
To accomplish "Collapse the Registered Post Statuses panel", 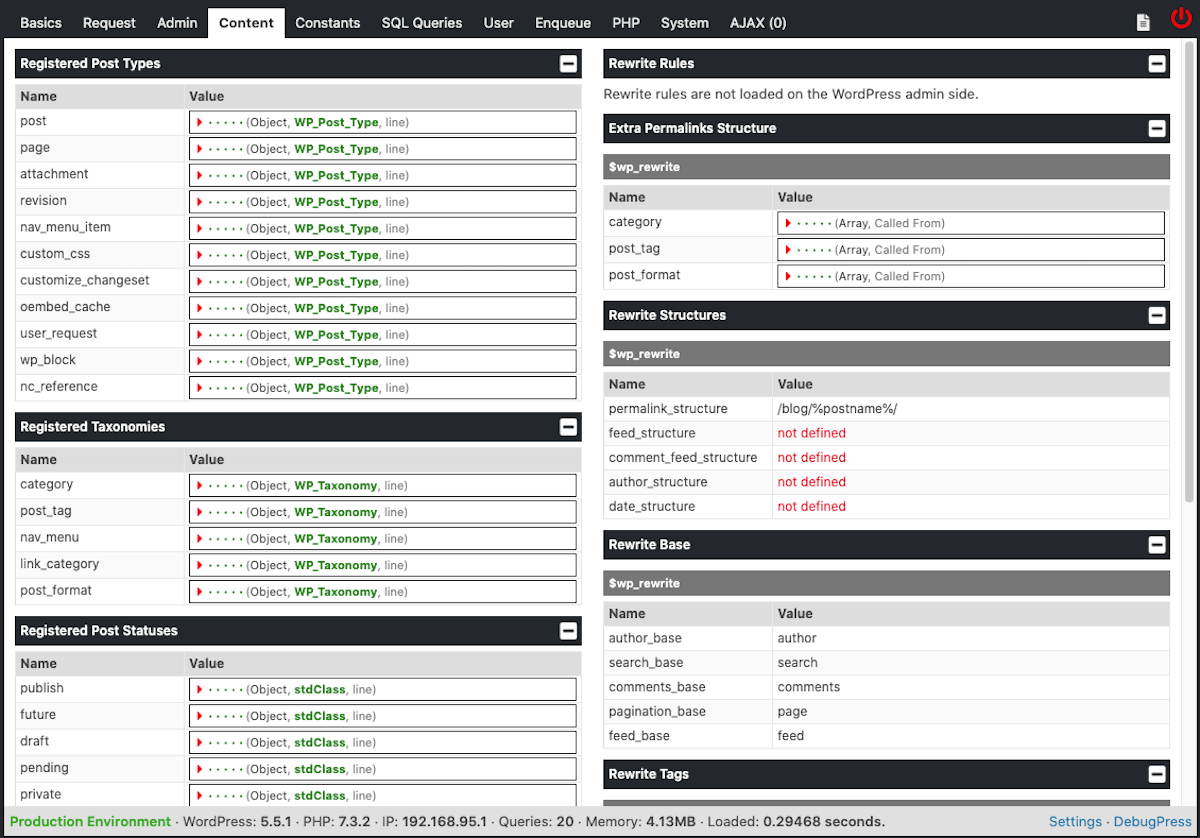I will point(568,631).
